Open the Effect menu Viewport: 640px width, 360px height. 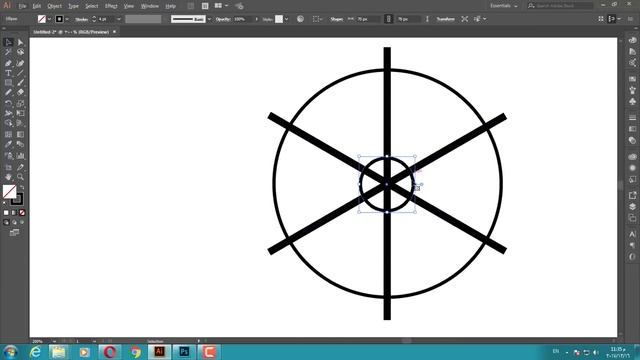coord(111,6)
